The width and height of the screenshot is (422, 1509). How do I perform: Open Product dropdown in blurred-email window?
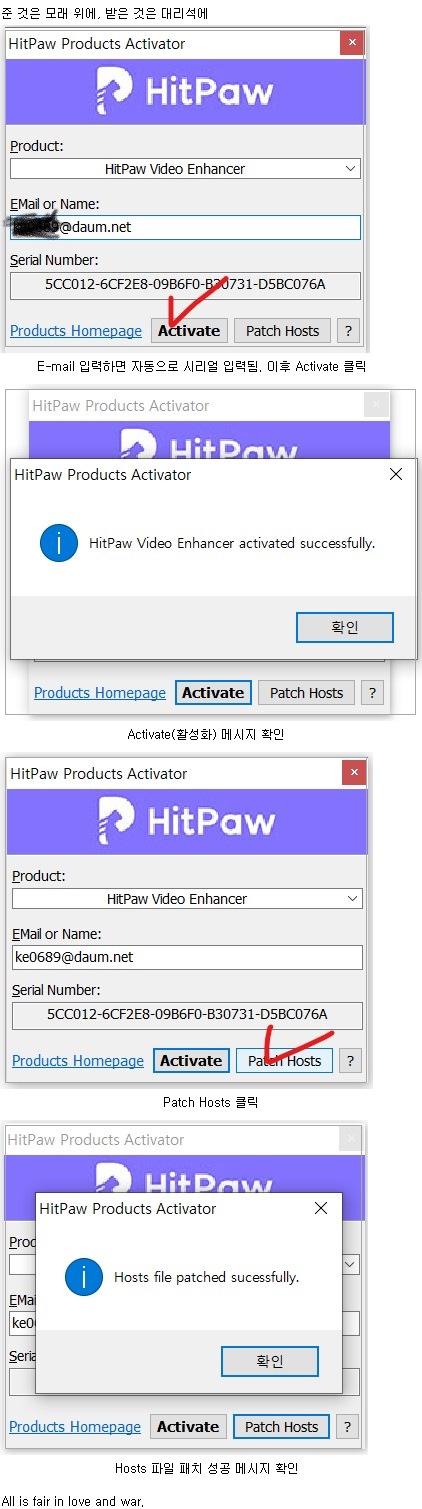tap(185, 169)
